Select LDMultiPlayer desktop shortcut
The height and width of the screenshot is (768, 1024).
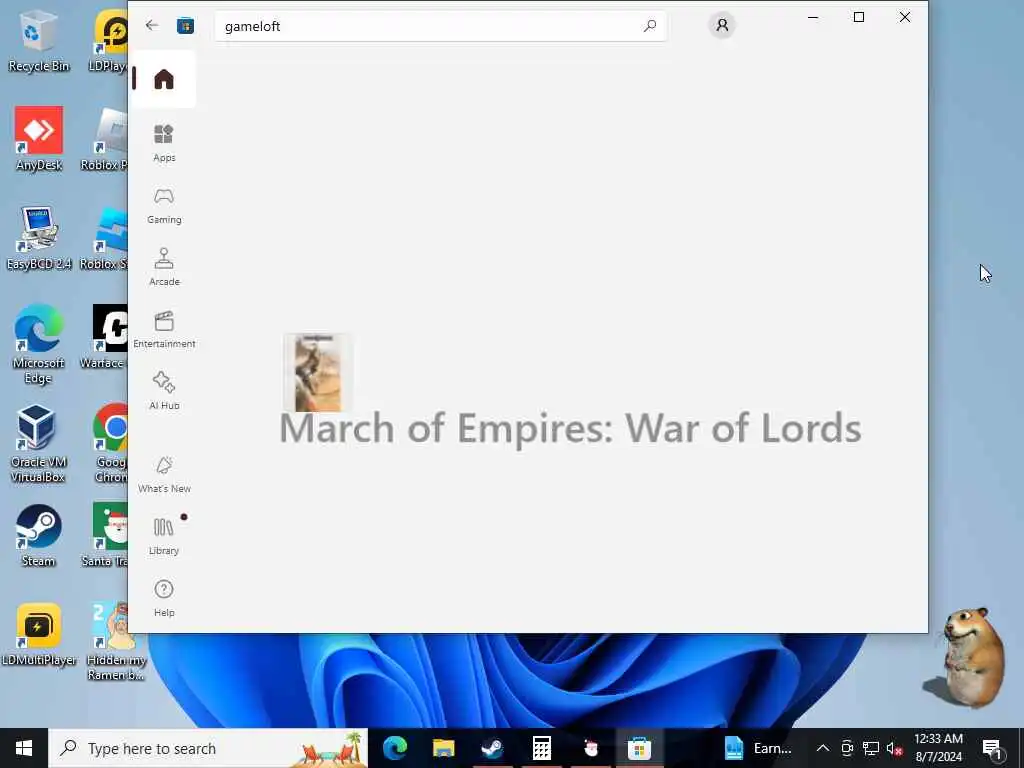pyautogui.click(x=39, y=635)
